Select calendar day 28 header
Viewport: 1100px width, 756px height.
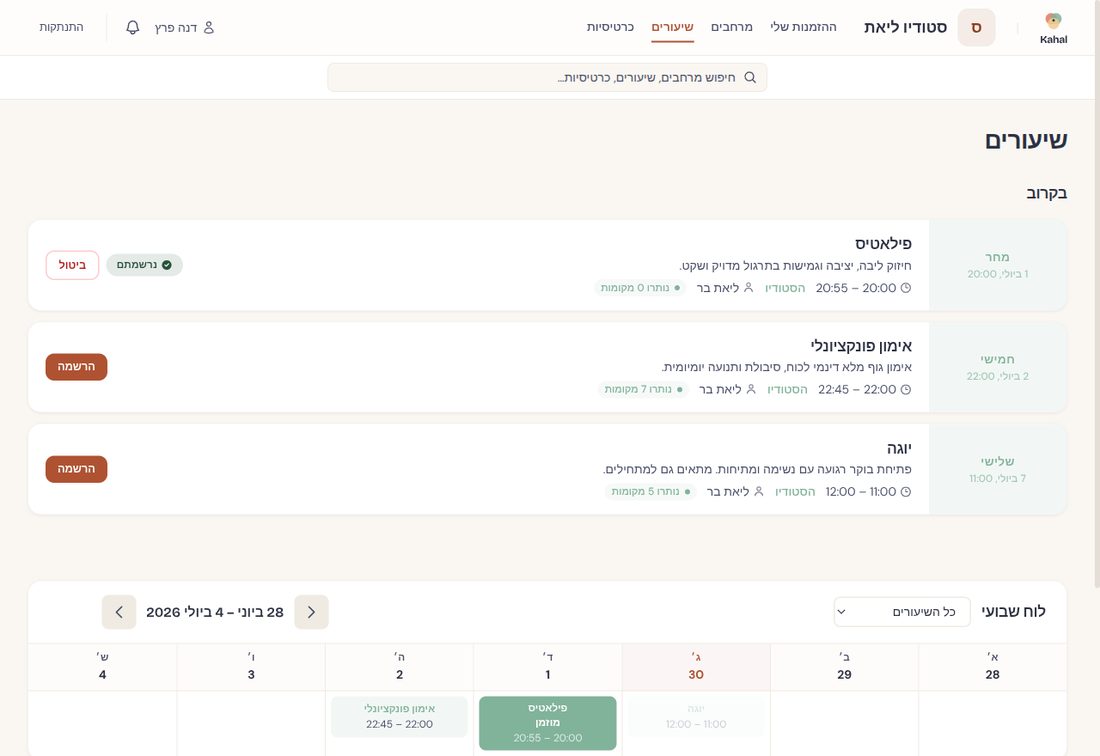coord(992,667)
